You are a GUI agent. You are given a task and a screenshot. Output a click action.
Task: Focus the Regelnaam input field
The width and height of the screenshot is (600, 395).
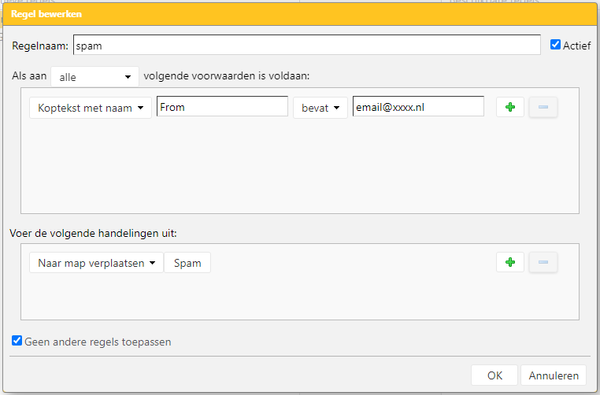307,45
